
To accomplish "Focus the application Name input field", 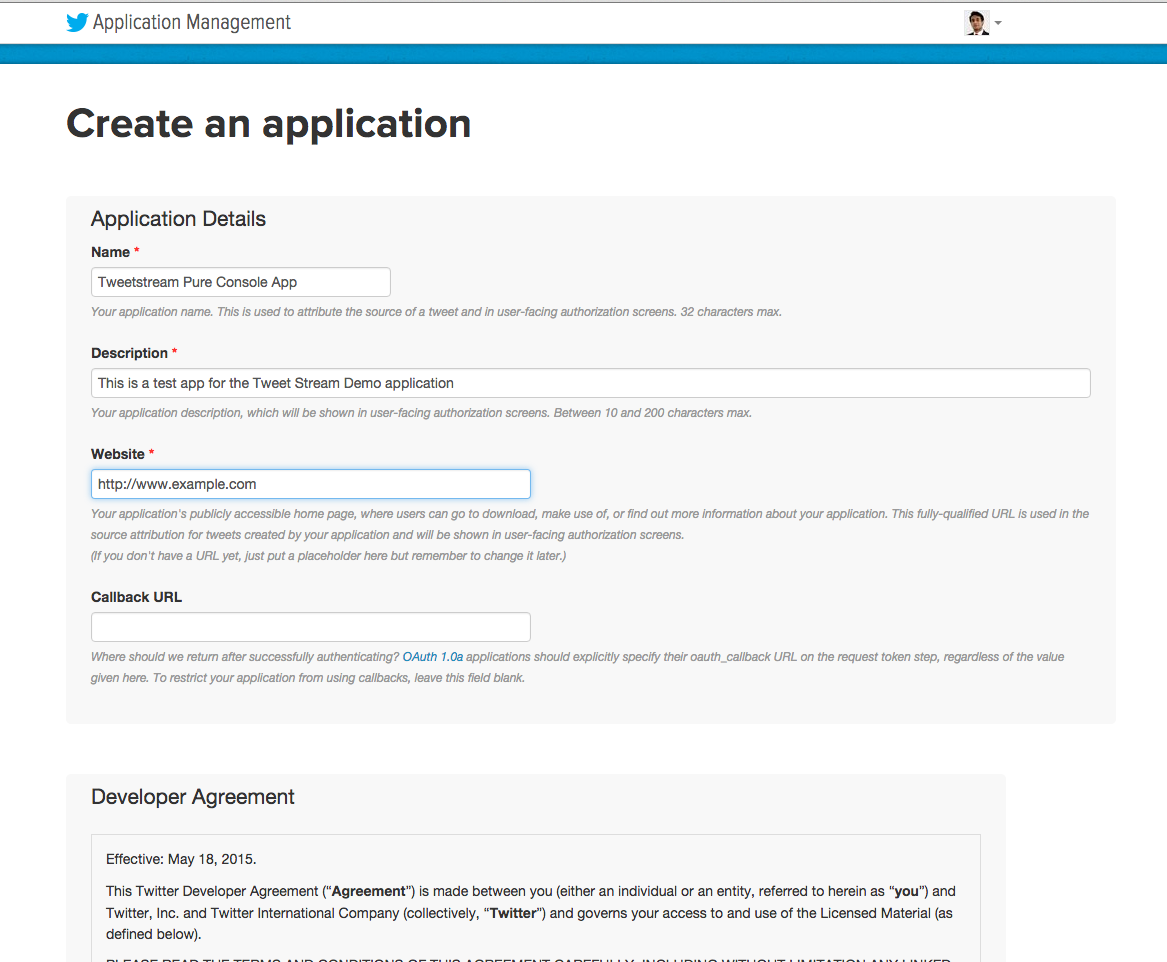I will point(240,282).
